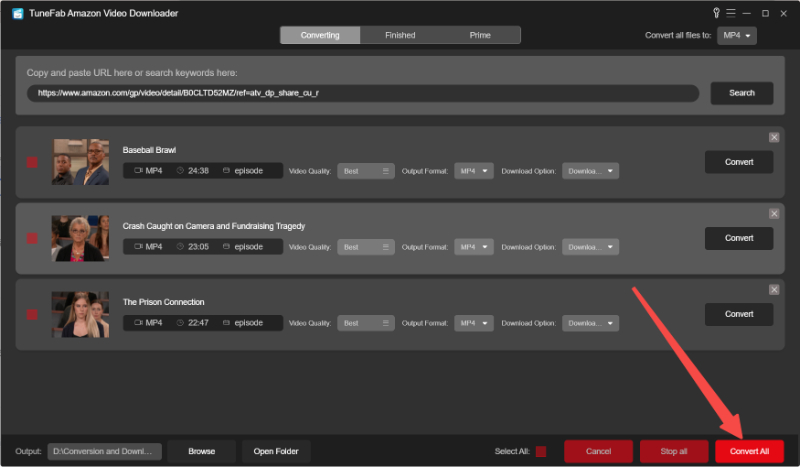Remove Baseball Brawl with its X icon

point(774,137)
